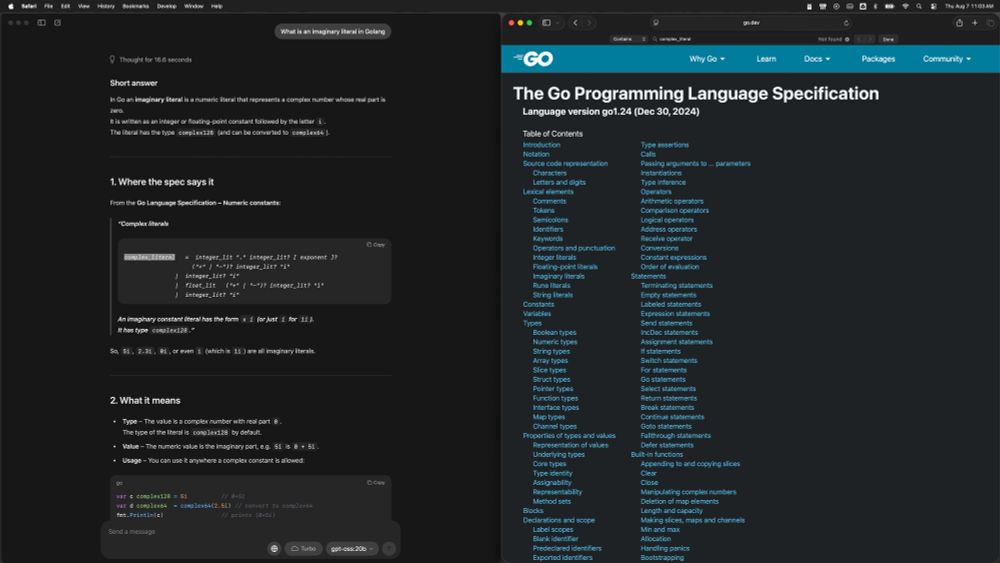
Task: Toggle sidebar in the chat window
Action: tap(41, 22)
